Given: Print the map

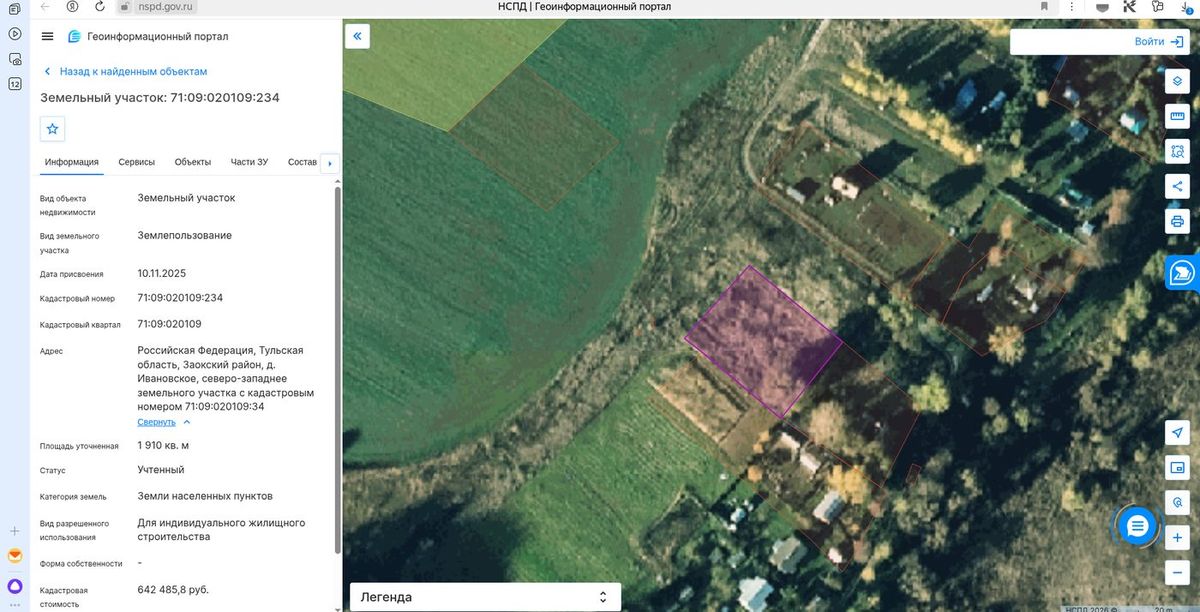Looking at the screenshot, I should click(1177, 221).
